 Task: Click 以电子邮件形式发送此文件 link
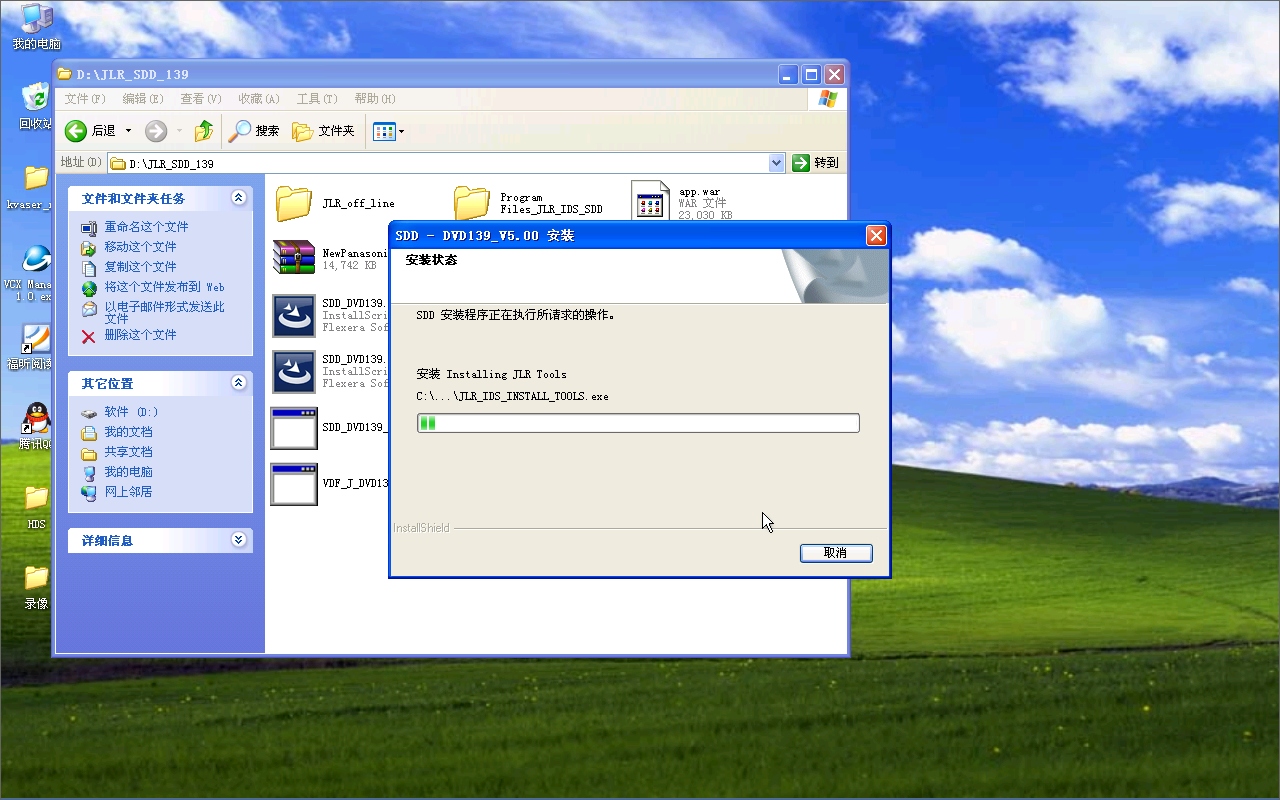tap(164, 312)
